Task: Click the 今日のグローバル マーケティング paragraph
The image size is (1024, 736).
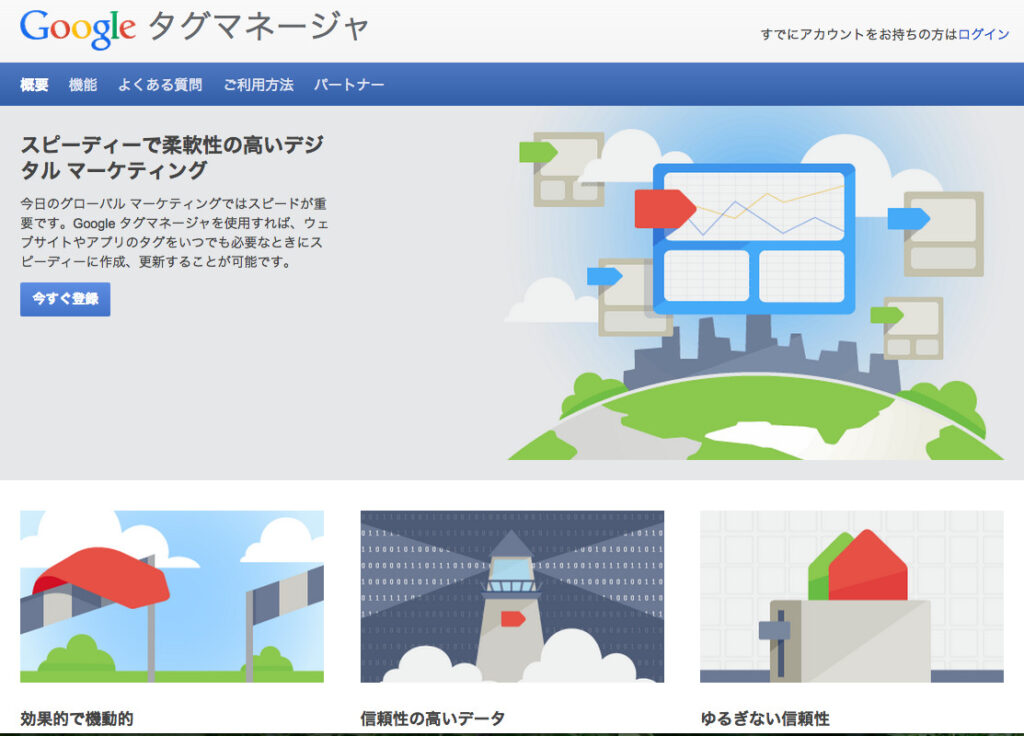Action: pos(174,232)
